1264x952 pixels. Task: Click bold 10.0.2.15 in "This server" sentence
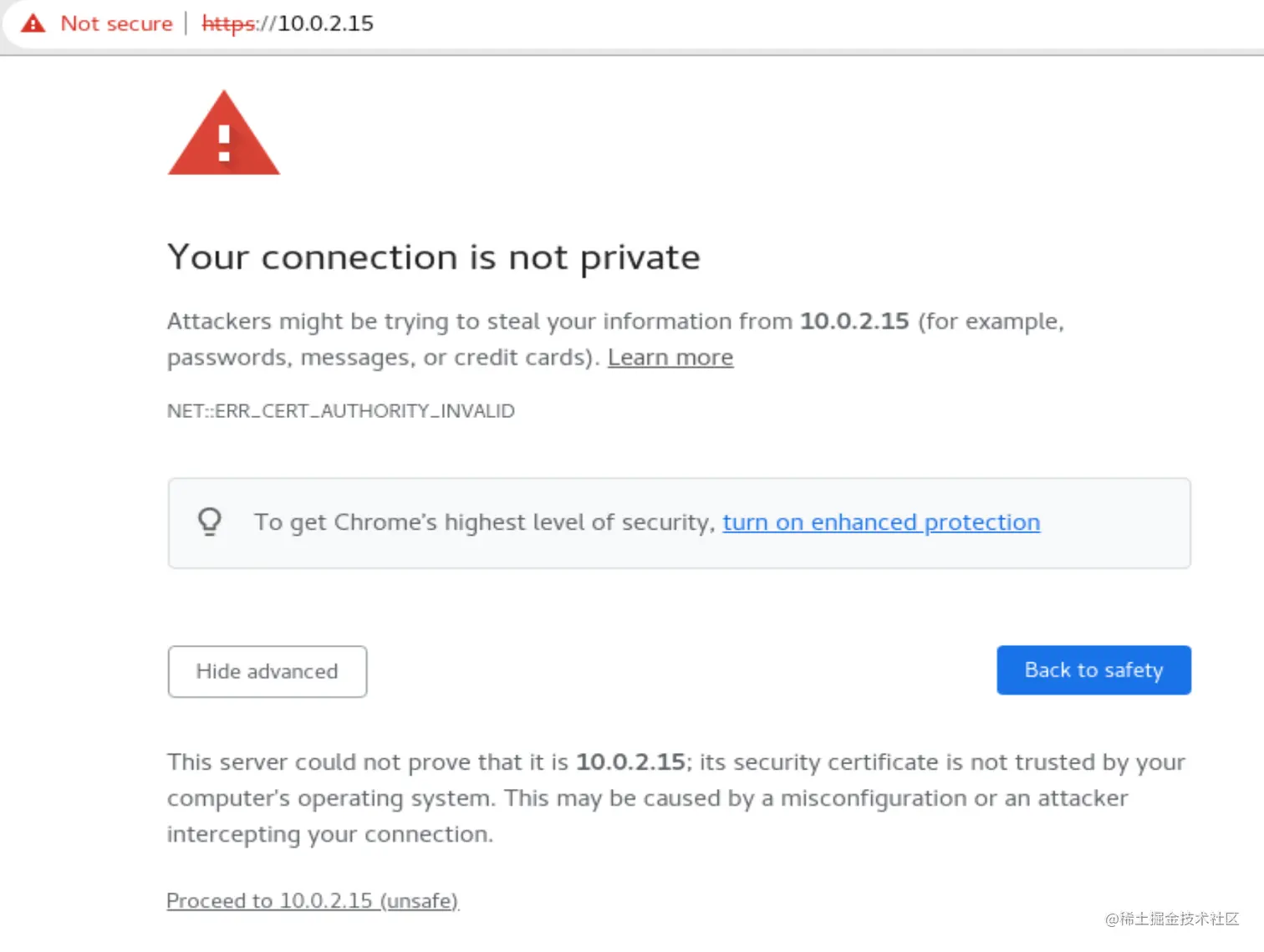(629, 762)
